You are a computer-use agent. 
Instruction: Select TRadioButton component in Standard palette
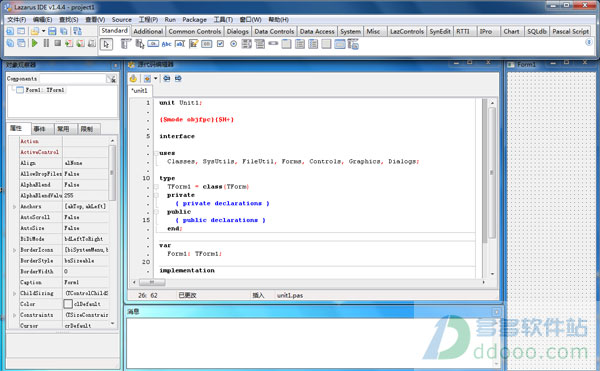click(233, 44)
